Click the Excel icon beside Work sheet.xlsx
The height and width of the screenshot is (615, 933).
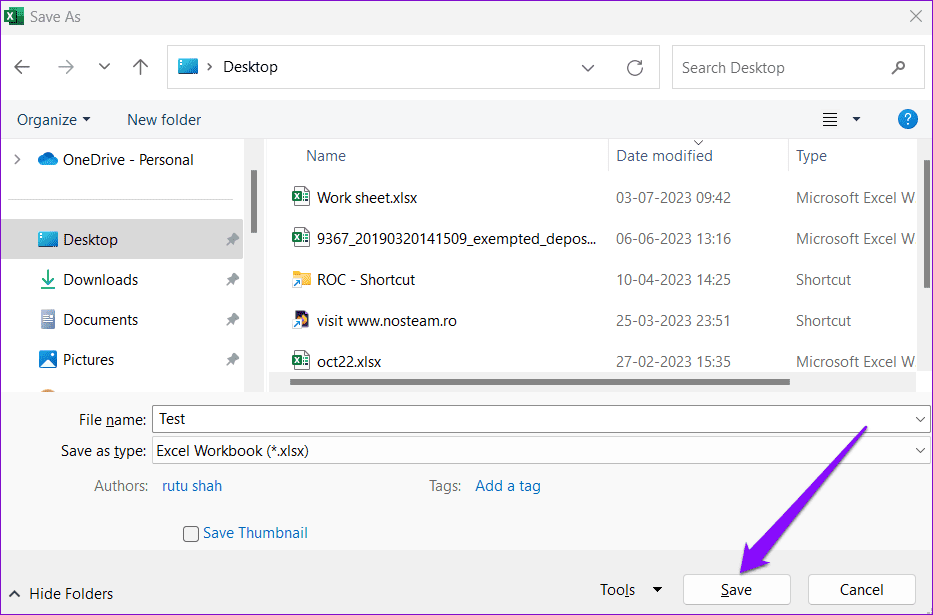301,197
